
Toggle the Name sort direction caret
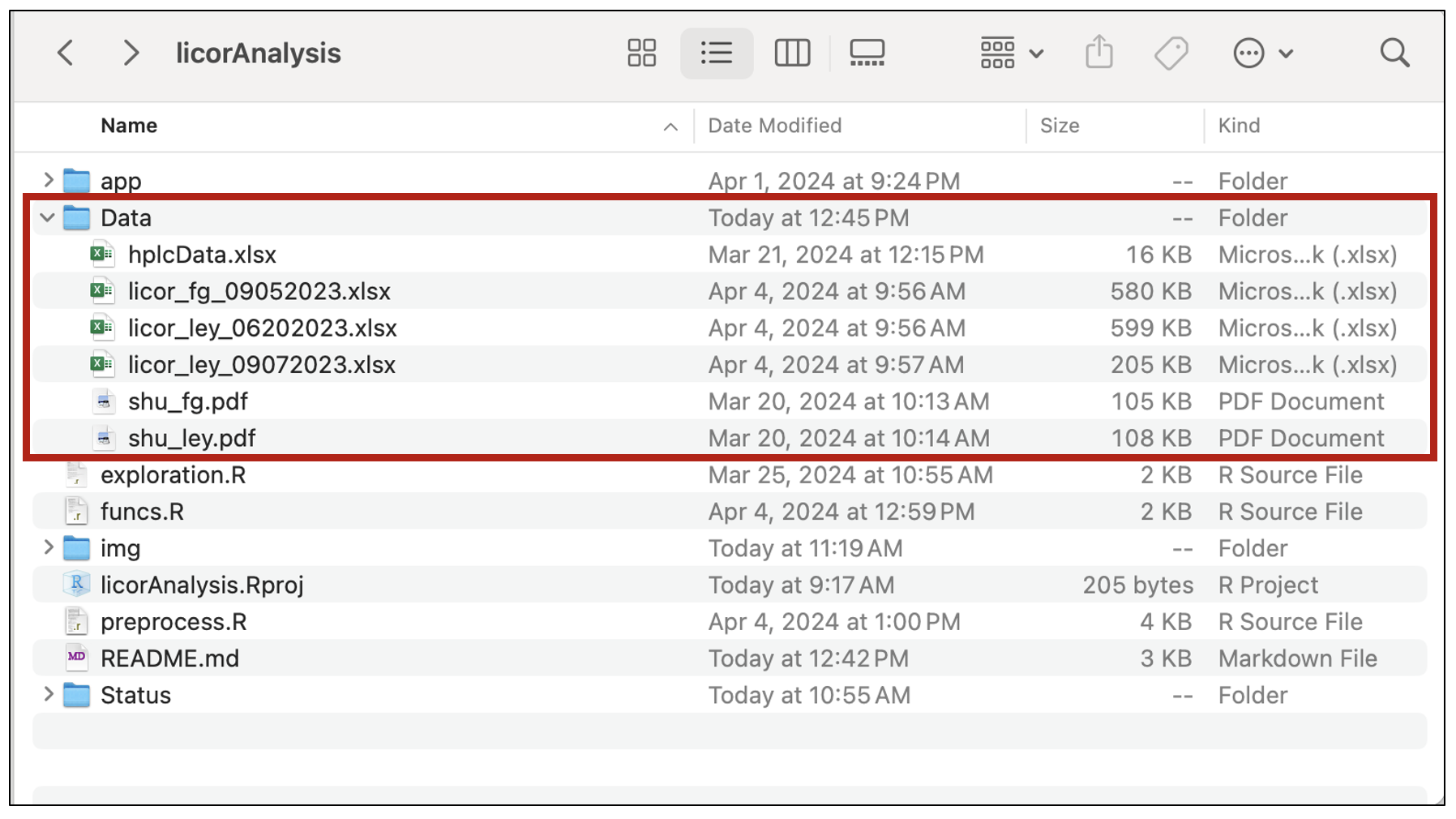coord(670,126)
